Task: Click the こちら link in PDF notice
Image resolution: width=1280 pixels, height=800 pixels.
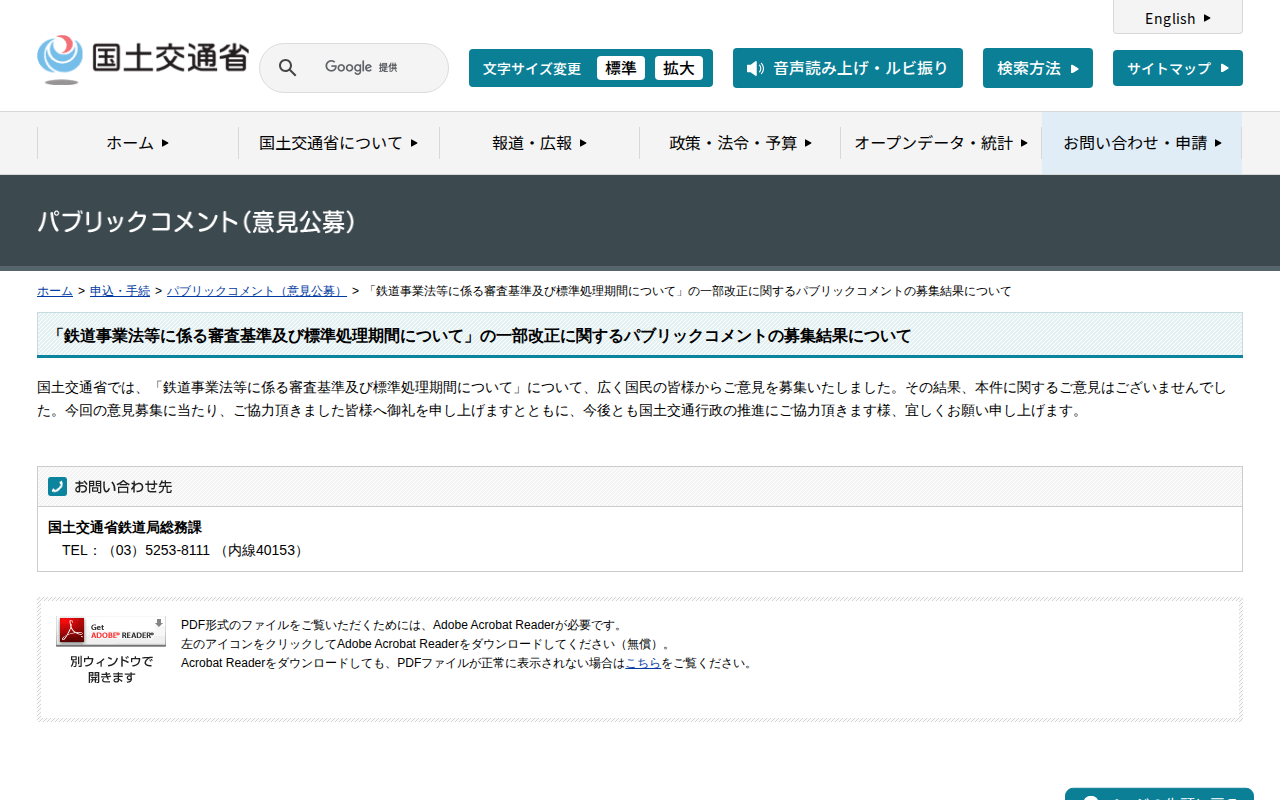Action: (x=643, y=663)
